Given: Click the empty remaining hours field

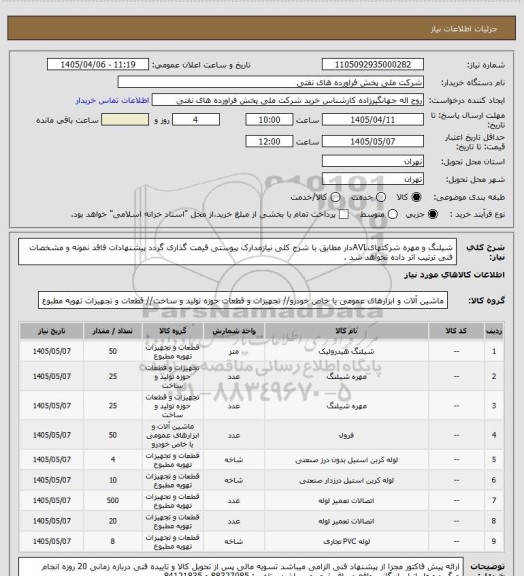Looking at the screenshot, I should point(125,120).
